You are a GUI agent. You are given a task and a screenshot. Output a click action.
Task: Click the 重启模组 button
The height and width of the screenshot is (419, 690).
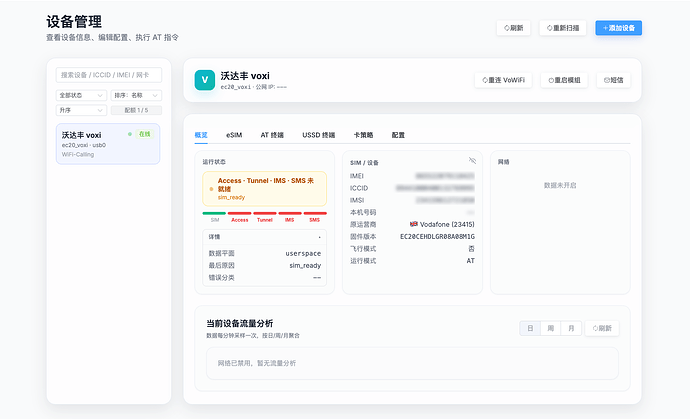tap(564, 80)
